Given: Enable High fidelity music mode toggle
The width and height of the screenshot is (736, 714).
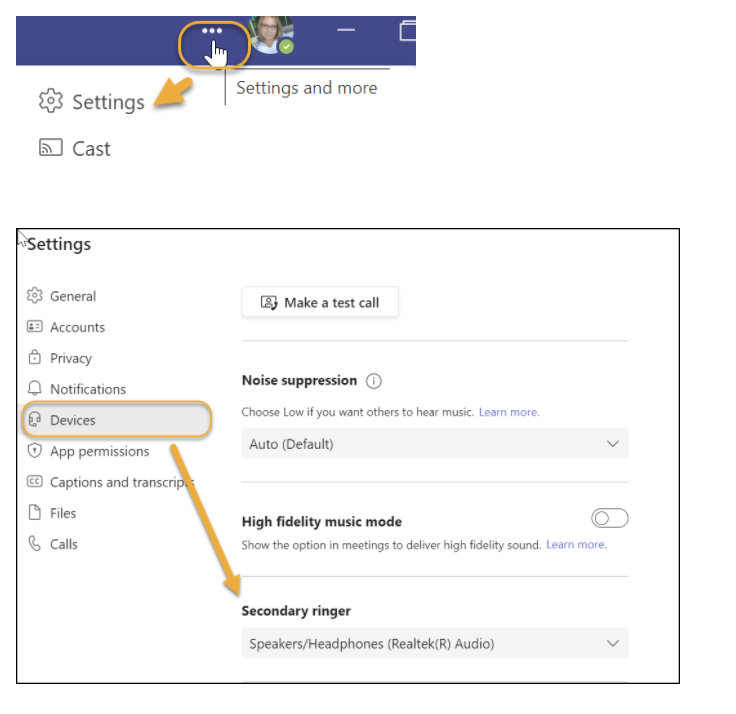Looking at the screenshot, I should 609,518.
